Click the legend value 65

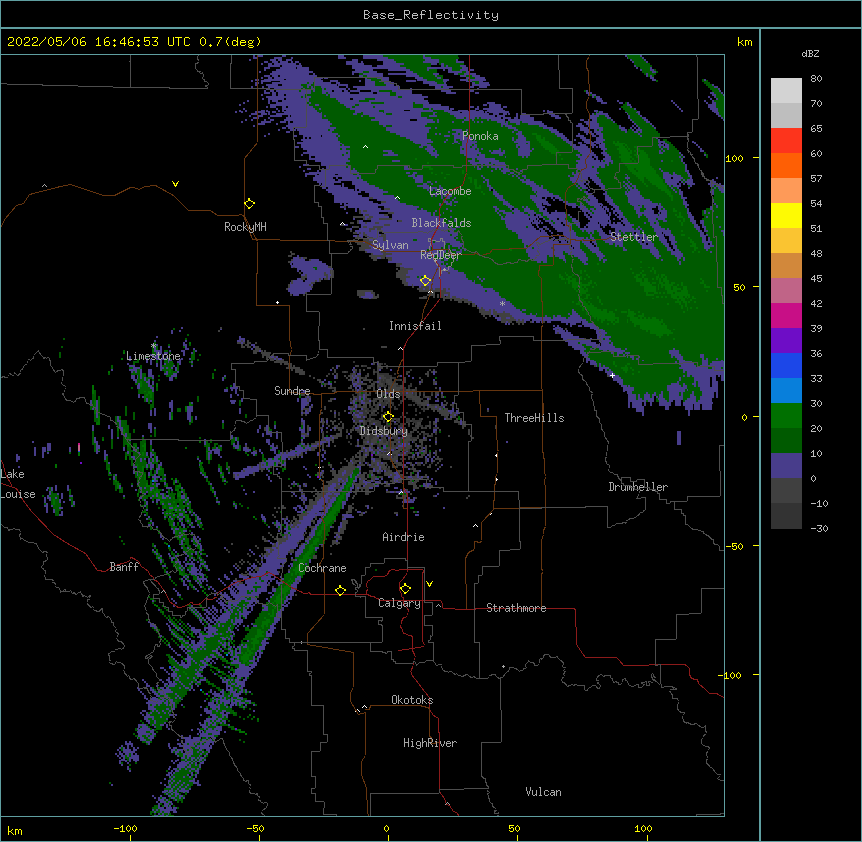[816, 128]
